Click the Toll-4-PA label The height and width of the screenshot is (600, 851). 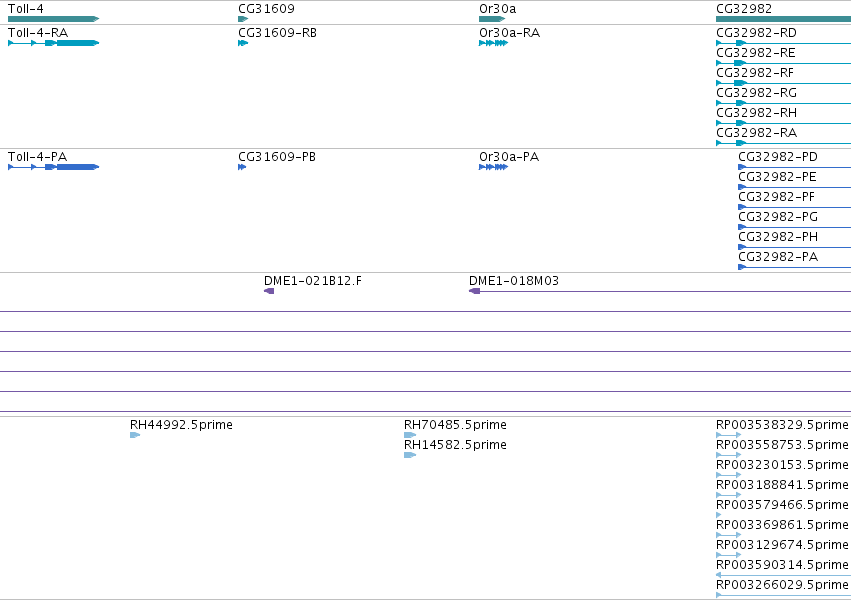pyautogui.click(x=37, y=157)
